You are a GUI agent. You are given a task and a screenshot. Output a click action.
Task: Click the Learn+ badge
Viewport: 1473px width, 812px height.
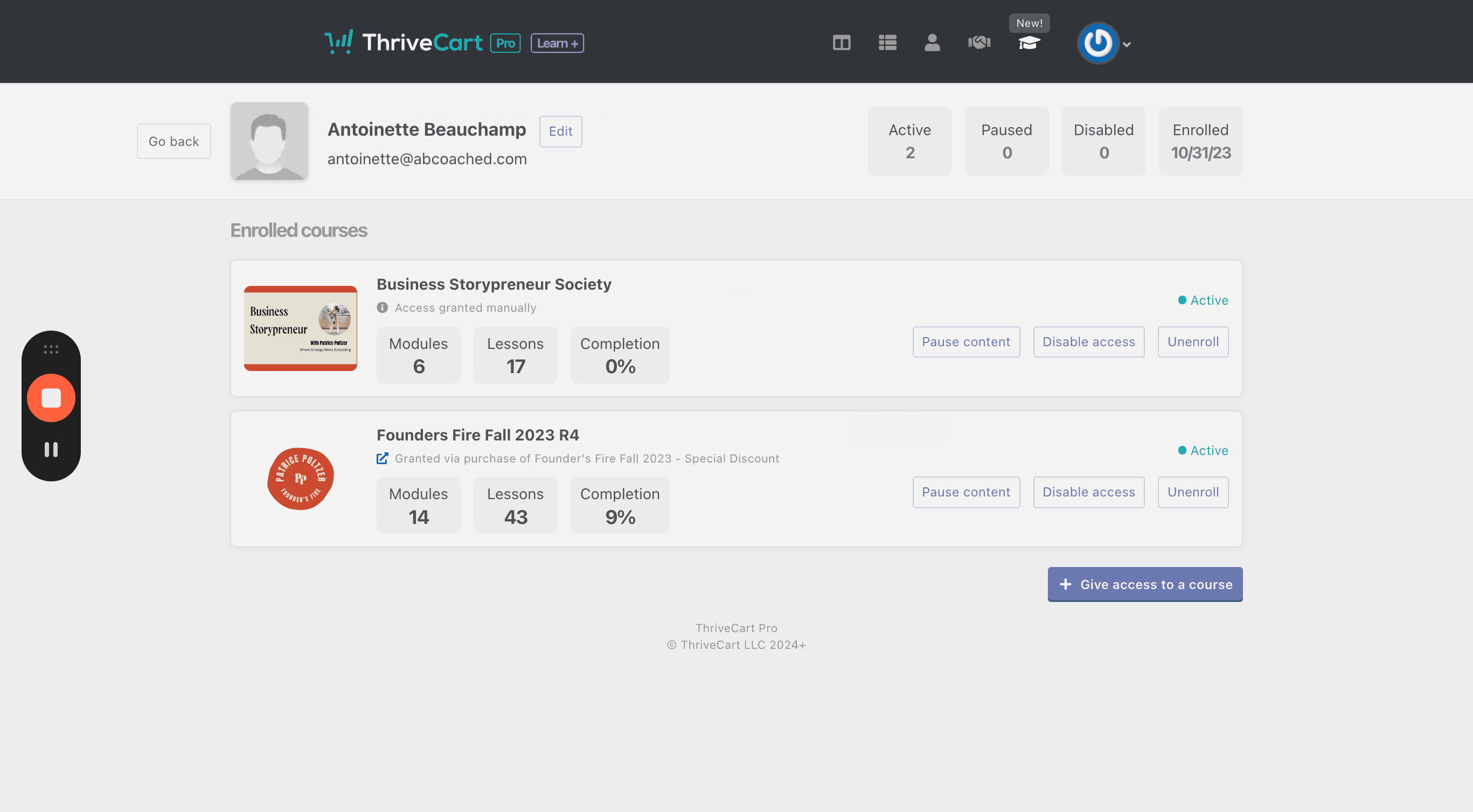(x=557, y=44)
